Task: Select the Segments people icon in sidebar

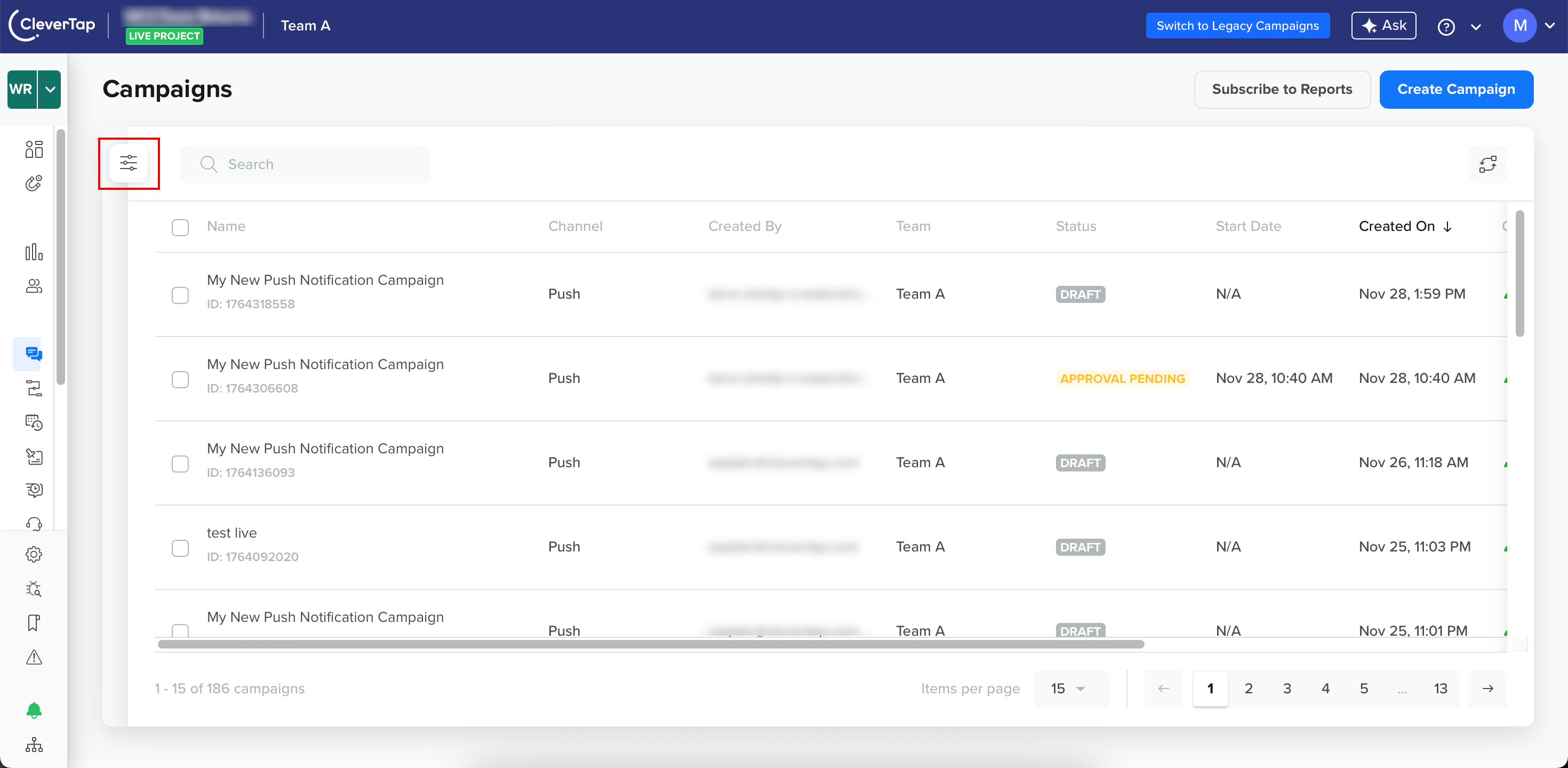Action: click(x=34, y=286)
